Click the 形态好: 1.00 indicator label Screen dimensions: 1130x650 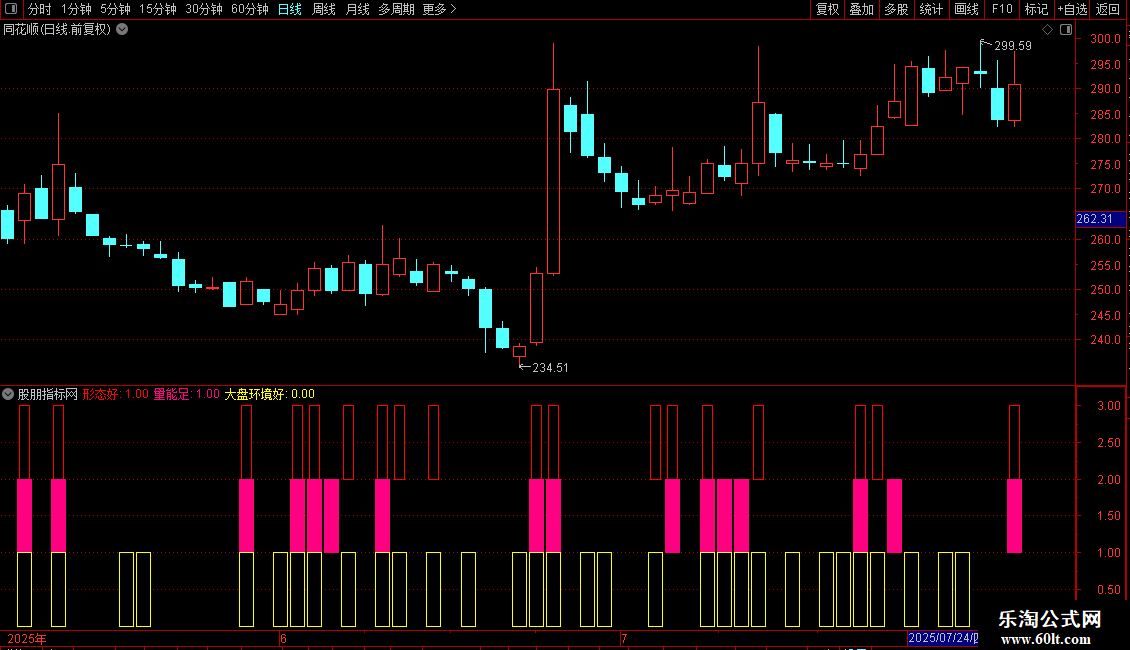pos(115,394)
